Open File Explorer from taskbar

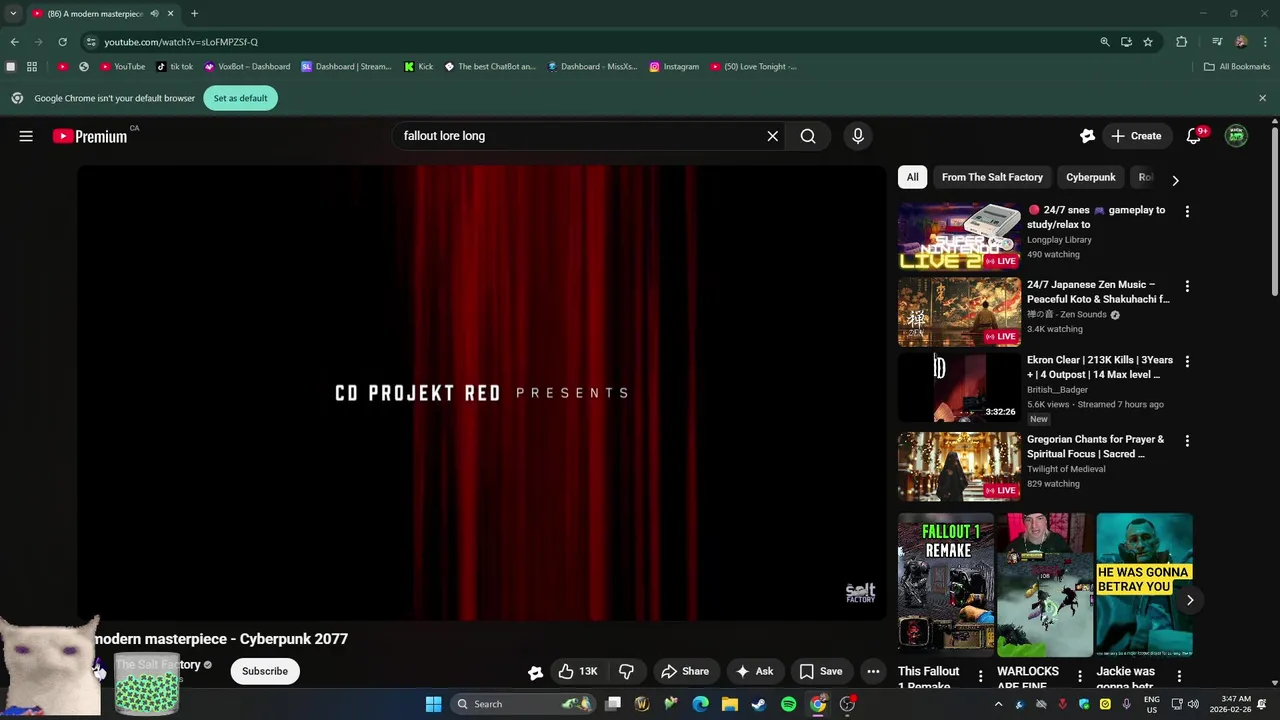point(730,704)
